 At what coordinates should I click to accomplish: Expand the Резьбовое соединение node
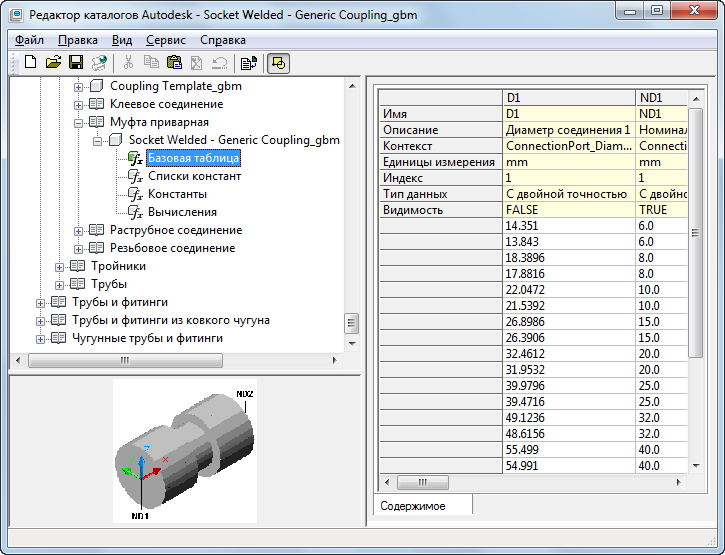[x=79, y=249]
